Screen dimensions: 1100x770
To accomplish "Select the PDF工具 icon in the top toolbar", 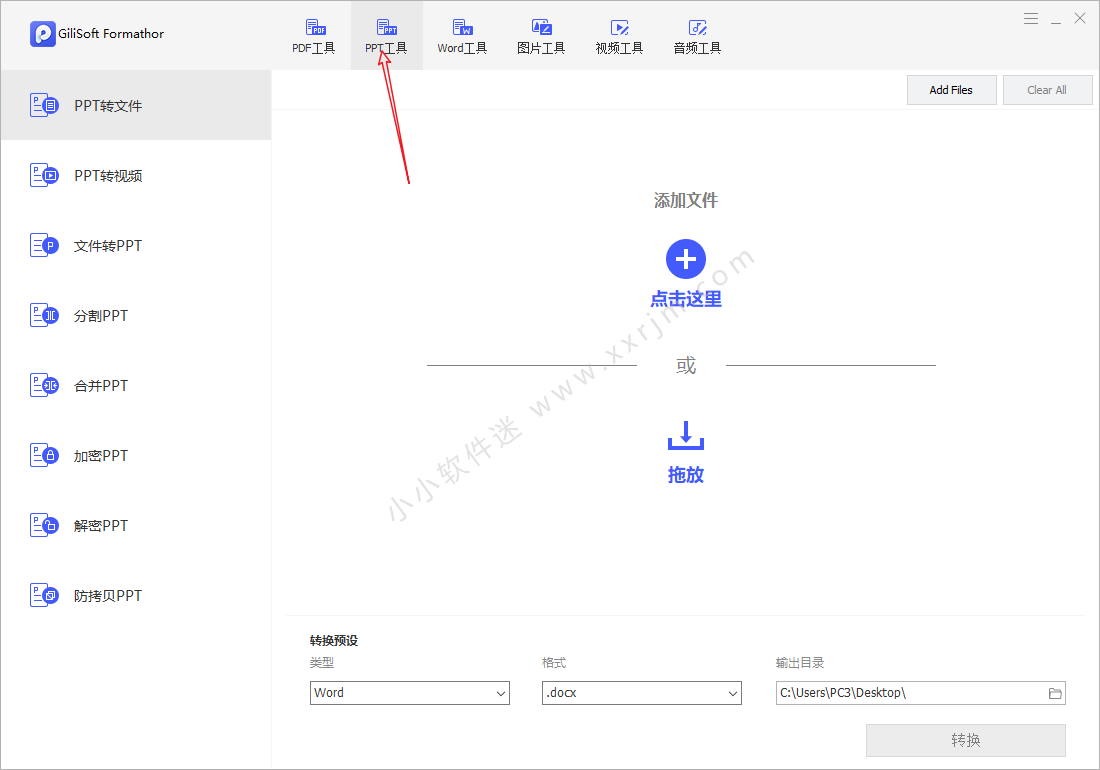I will (x=314, y=29).
